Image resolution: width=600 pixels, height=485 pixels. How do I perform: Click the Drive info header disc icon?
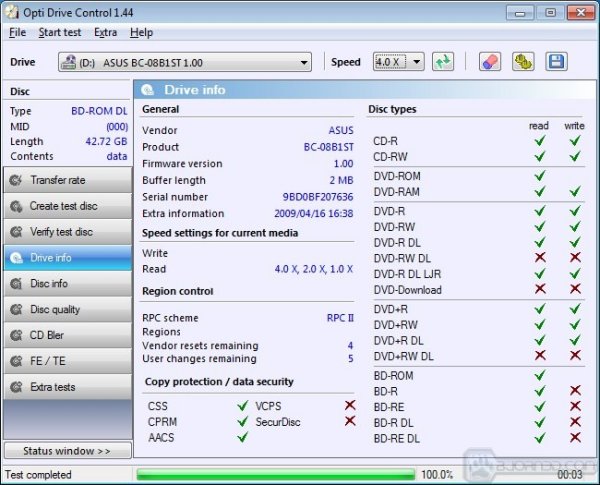pyautogui.click(x=147, y=90)
